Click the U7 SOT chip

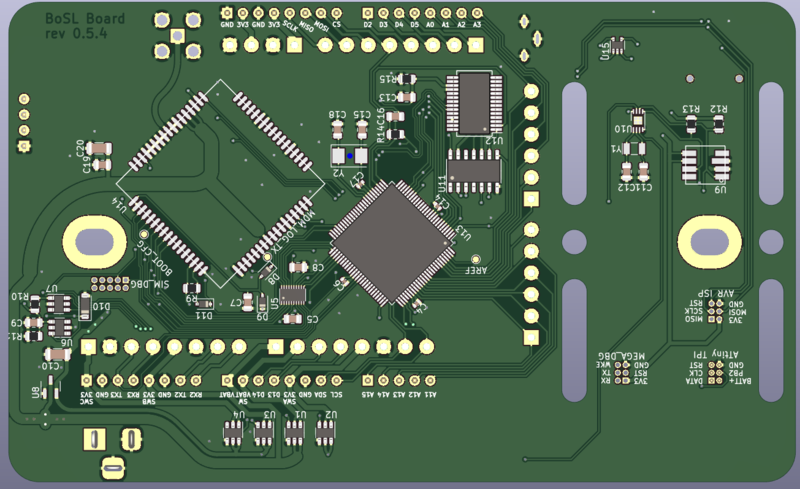[x=59, y=304]
